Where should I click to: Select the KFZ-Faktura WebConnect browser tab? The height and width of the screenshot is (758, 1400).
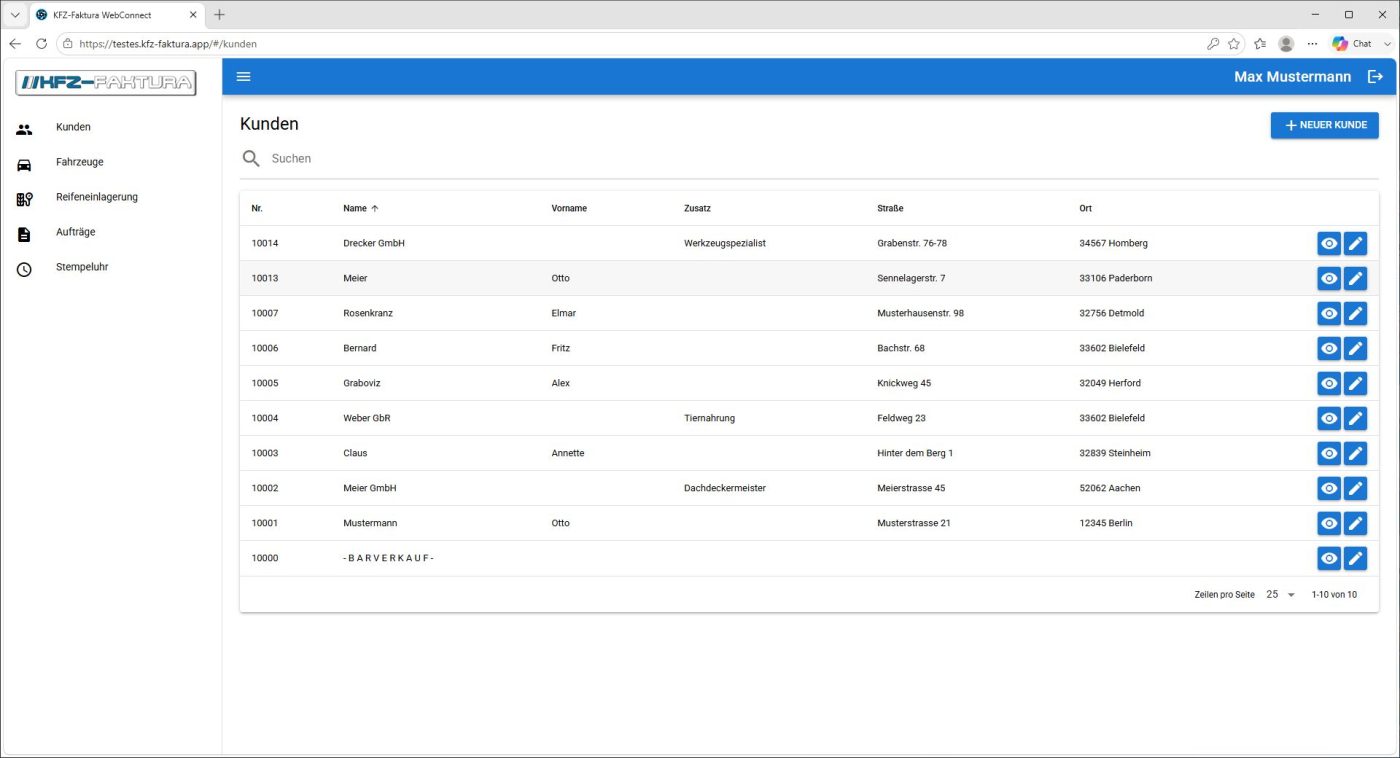coord(117,15)
